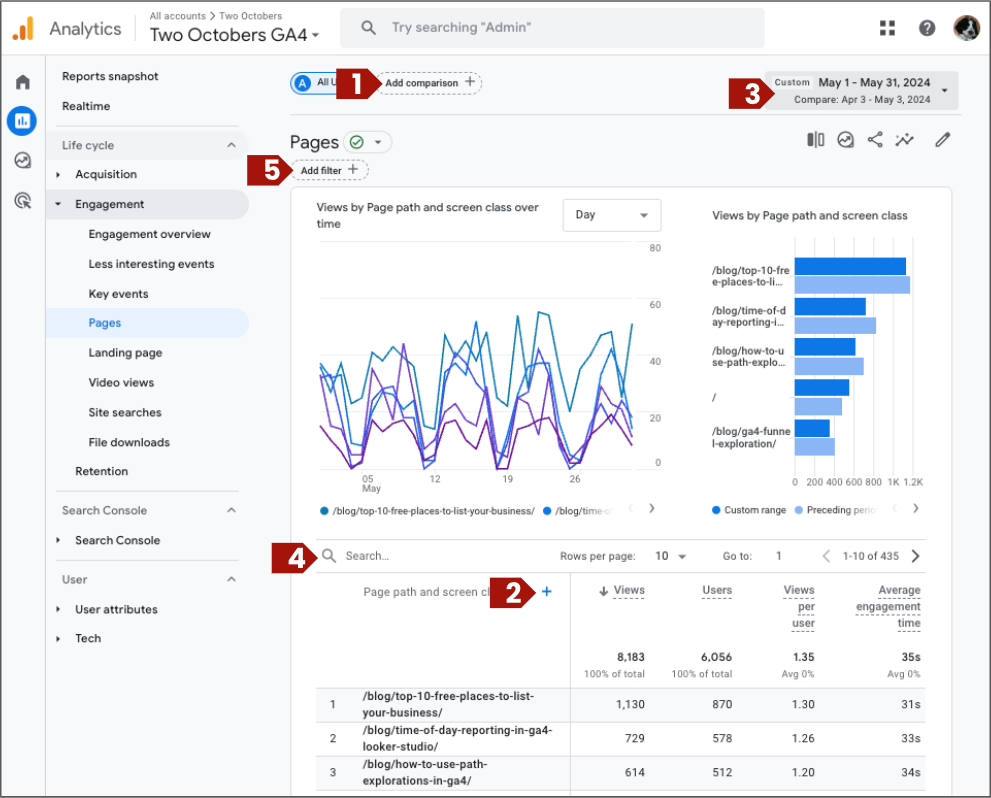Click row 1 top-10-free-places page path

point(448,704)
